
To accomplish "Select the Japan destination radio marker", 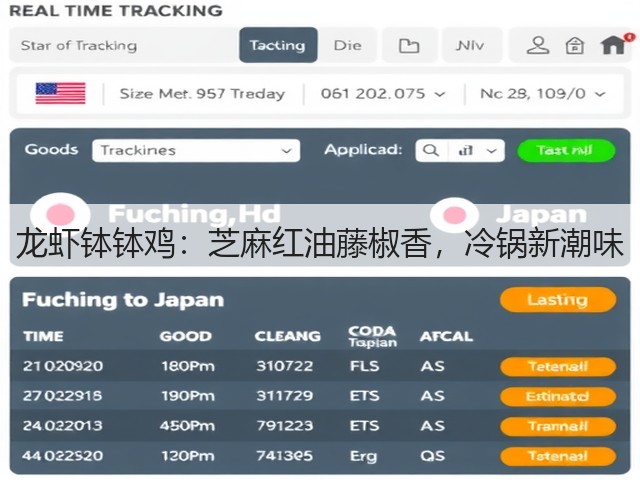I will (454, 215).
